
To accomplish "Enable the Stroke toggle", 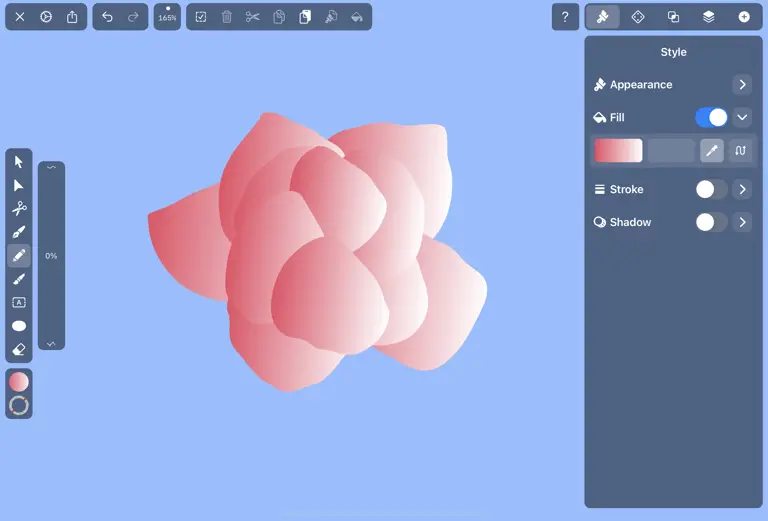I will pyautogui.click(x=711, y=189).
